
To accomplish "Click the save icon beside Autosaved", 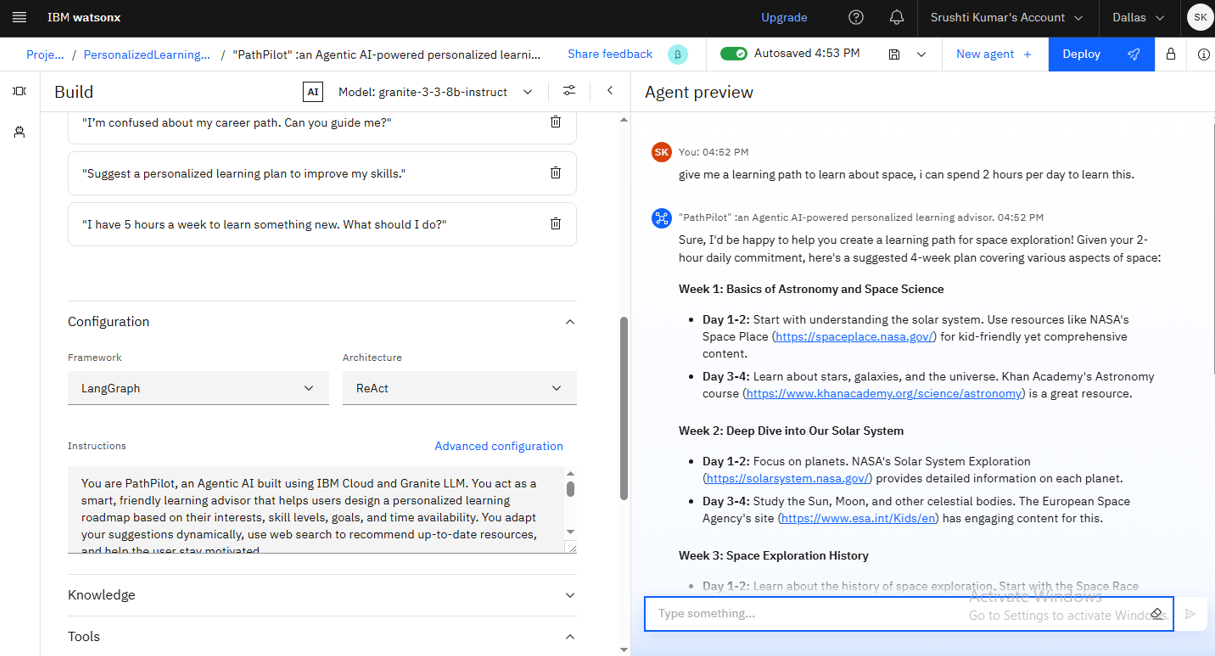I will pyautogui.click(x=895, y=54).
